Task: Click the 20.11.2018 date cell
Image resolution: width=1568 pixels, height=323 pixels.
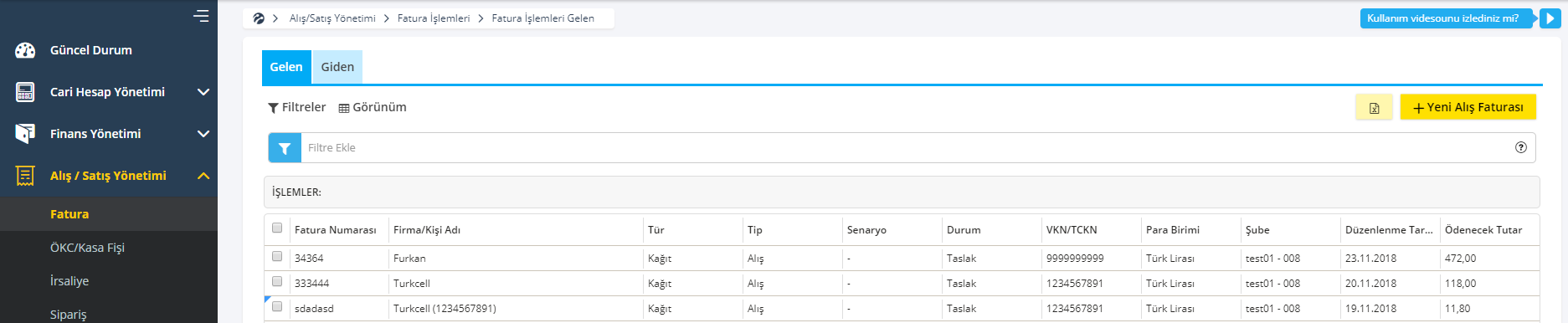Action: point(1370,284)
